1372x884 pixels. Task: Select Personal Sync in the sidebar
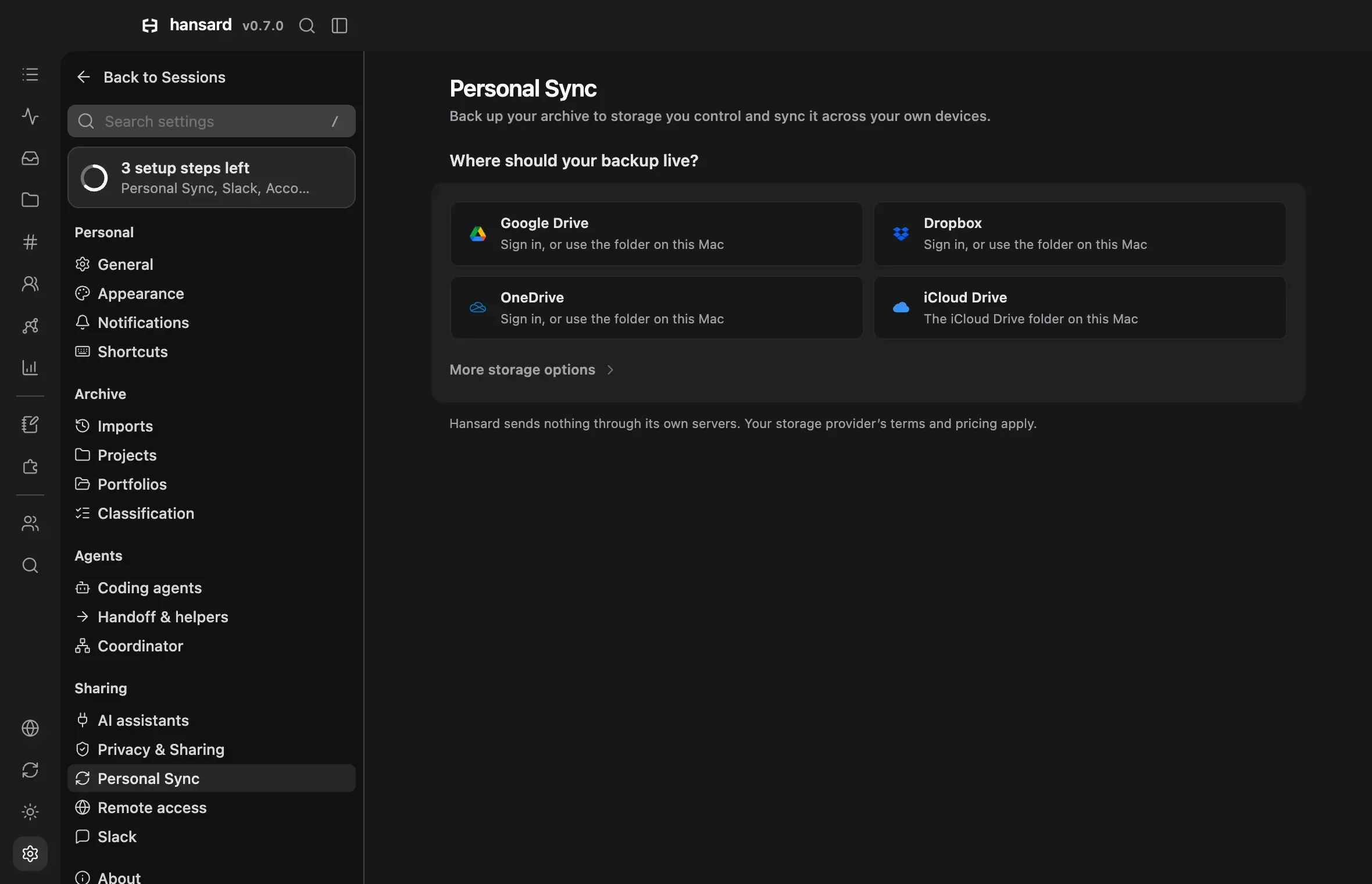[212, 778]
